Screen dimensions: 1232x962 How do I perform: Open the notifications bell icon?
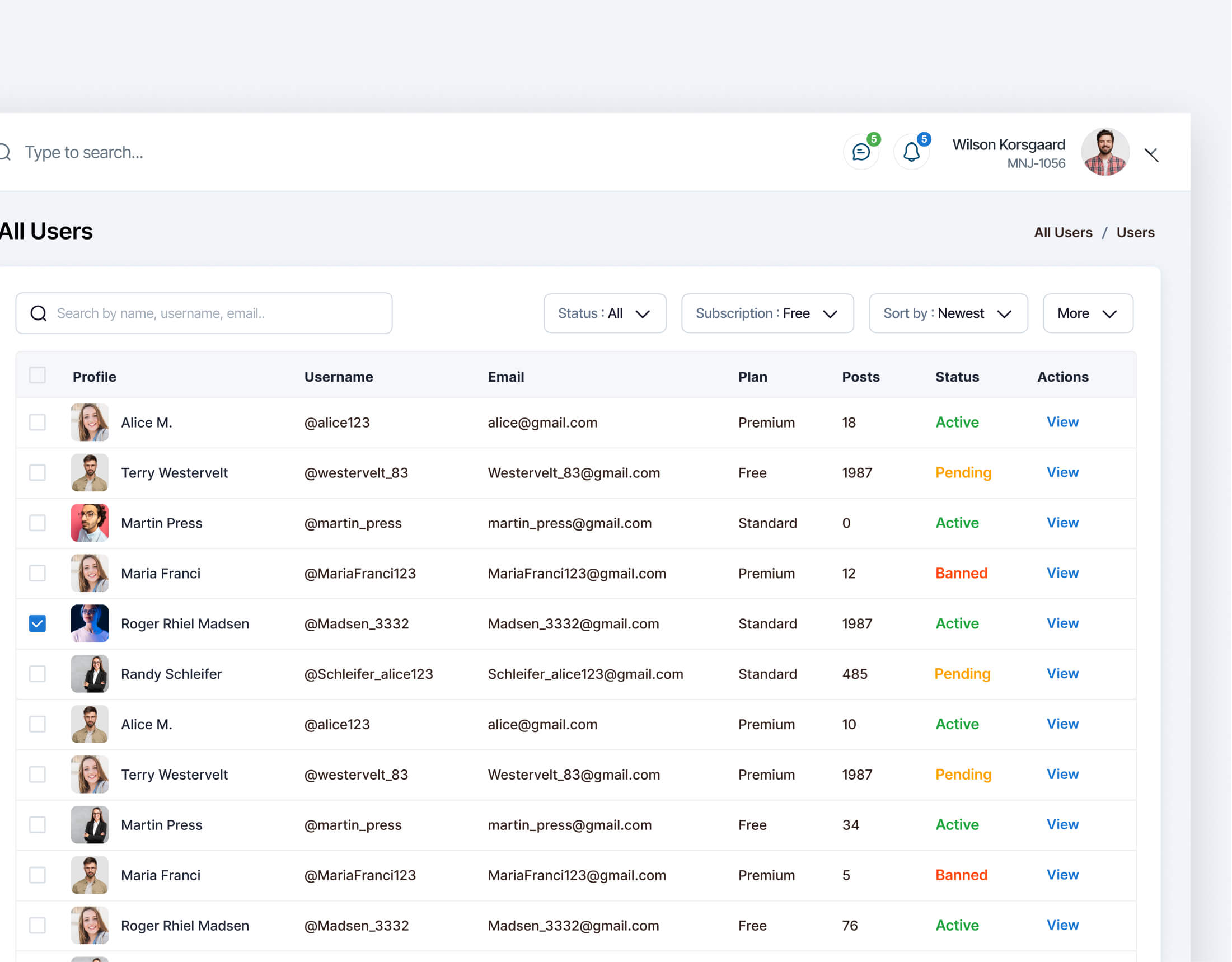(x=912, y=152)
